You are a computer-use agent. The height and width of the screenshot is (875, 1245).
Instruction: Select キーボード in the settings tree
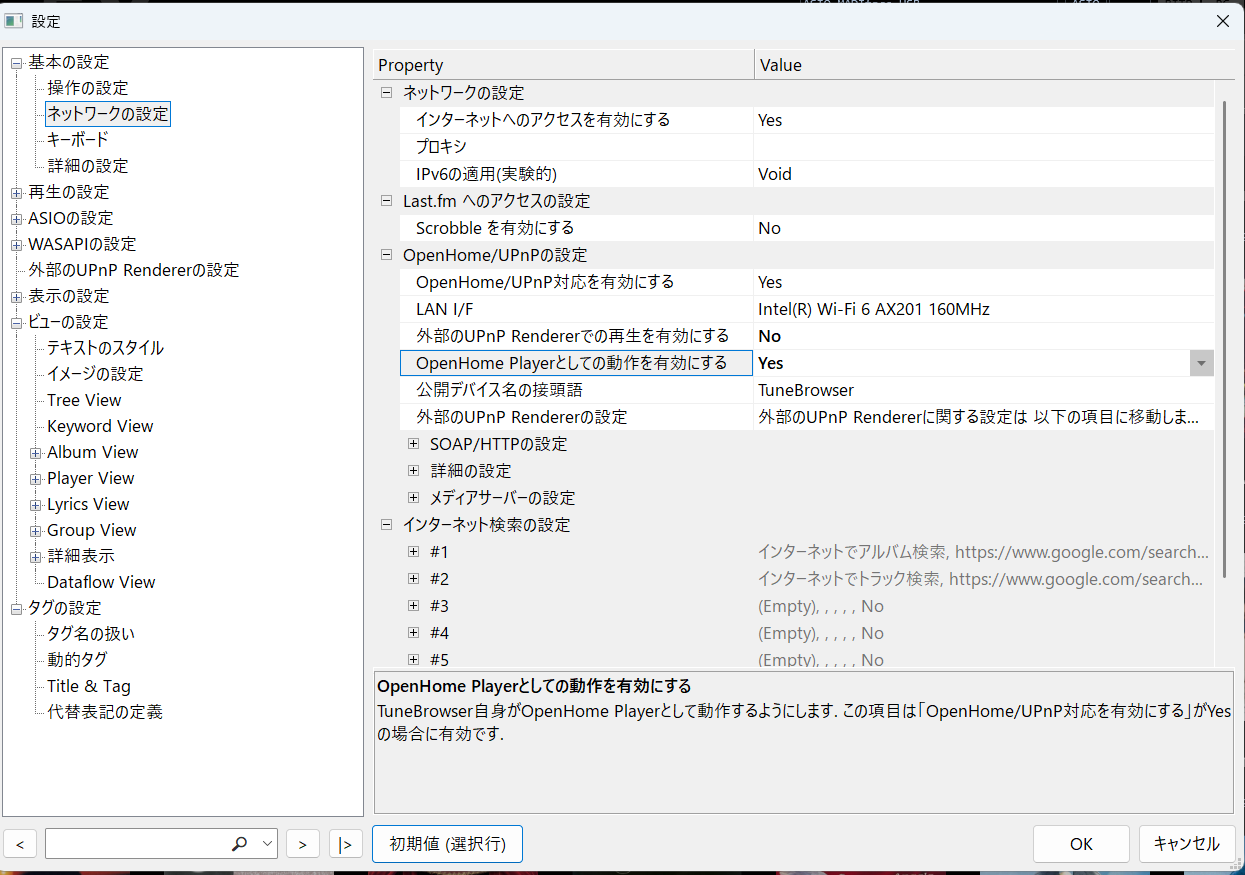[x=77, y=140]
